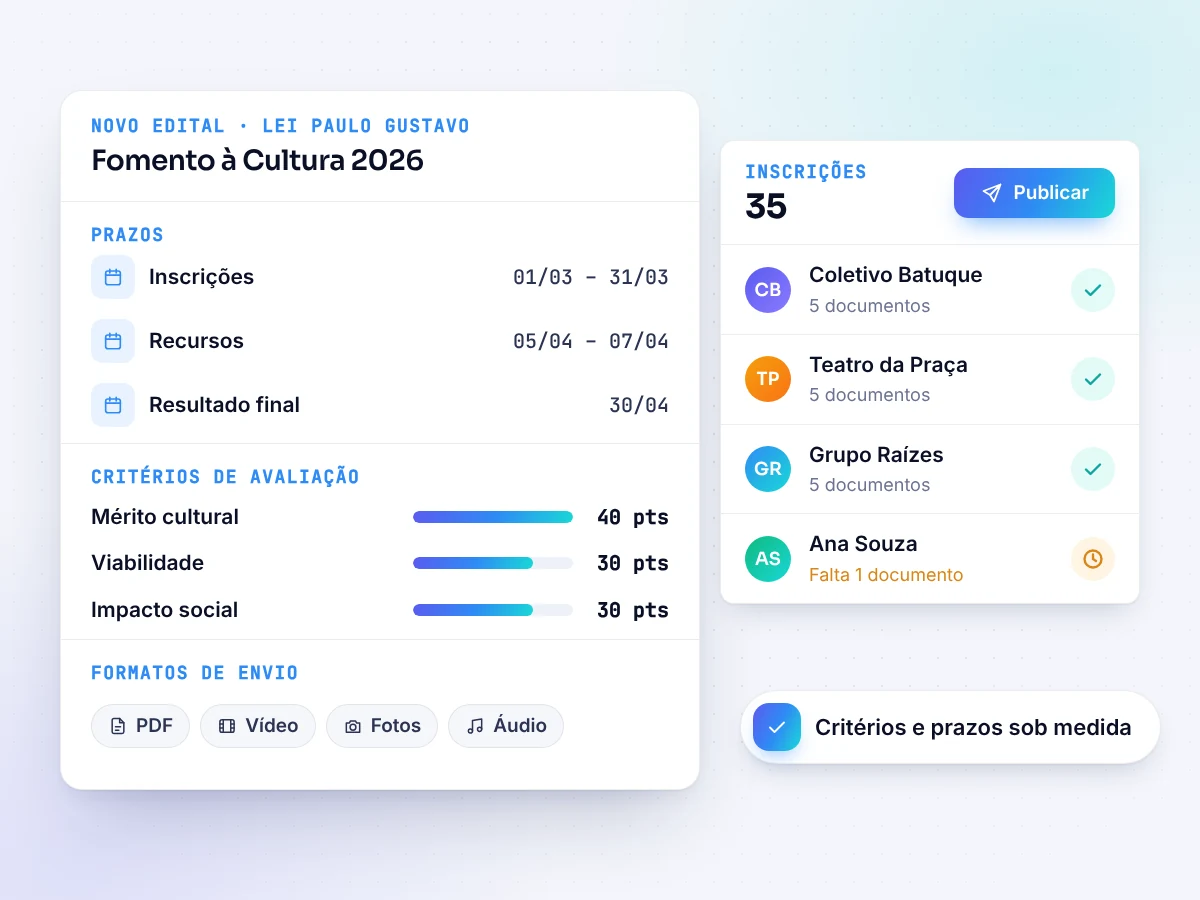Click the Impacto social label
The image size is (1200, 900).
pos(165,610)
